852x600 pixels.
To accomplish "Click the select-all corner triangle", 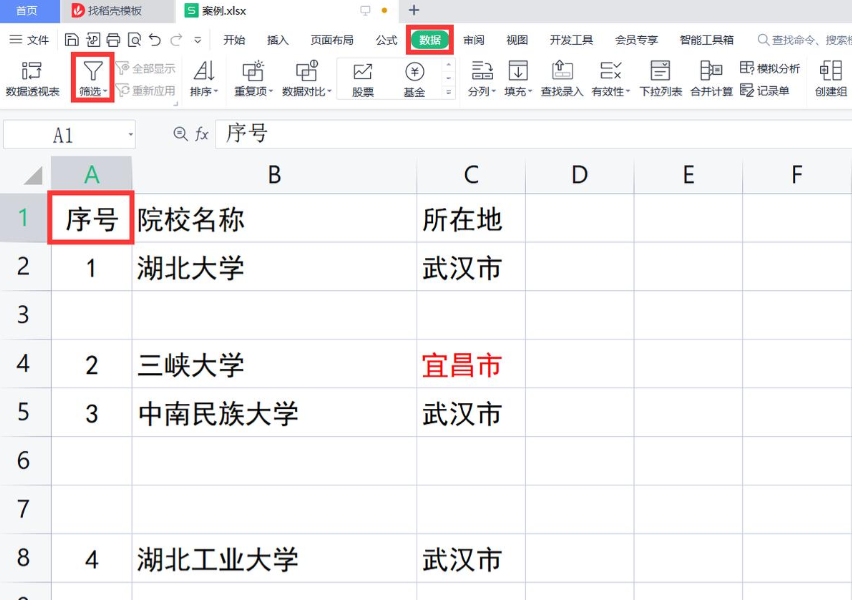I will pos(32,175).
